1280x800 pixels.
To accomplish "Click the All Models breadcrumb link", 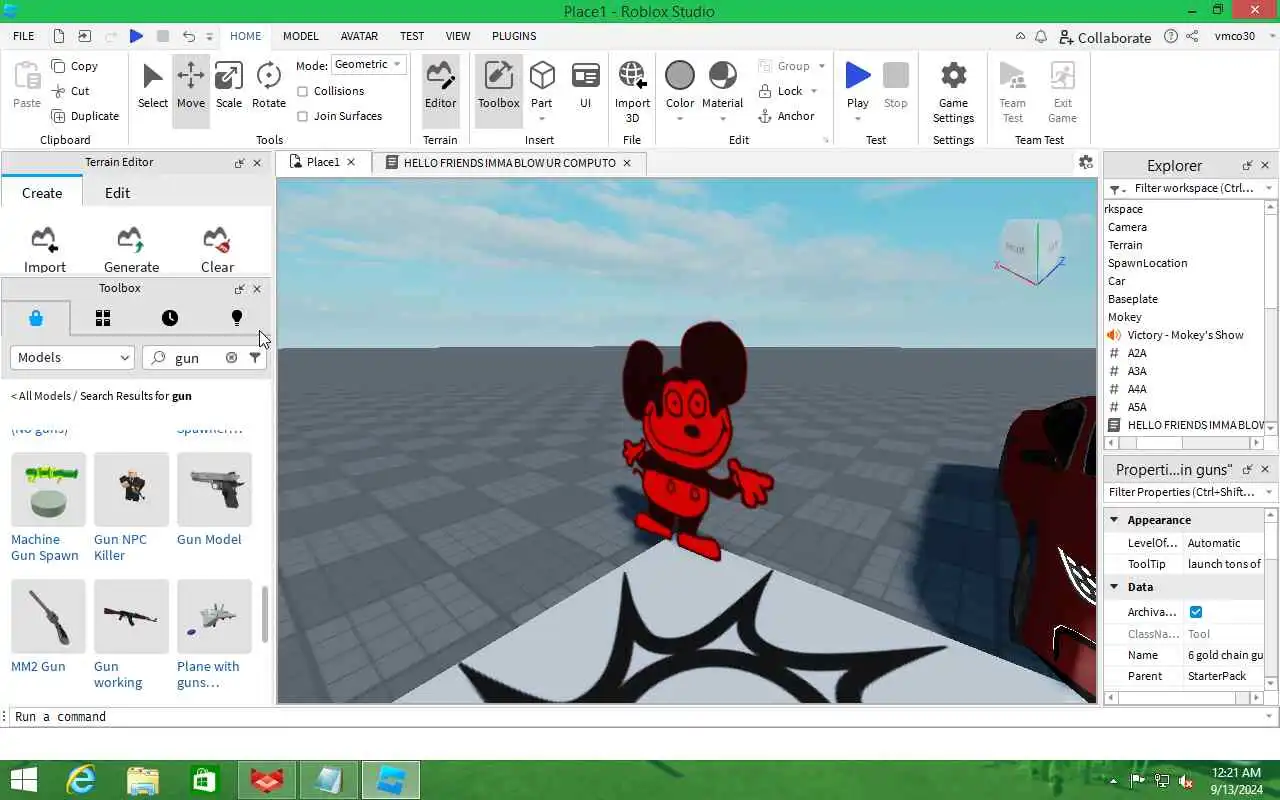I will 41,396.
